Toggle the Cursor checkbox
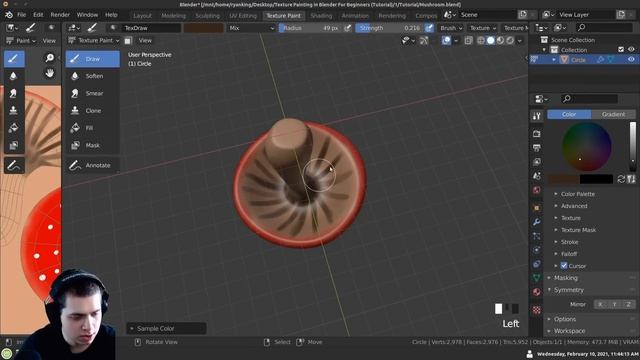Screen dimensions: 640x360 564,266
